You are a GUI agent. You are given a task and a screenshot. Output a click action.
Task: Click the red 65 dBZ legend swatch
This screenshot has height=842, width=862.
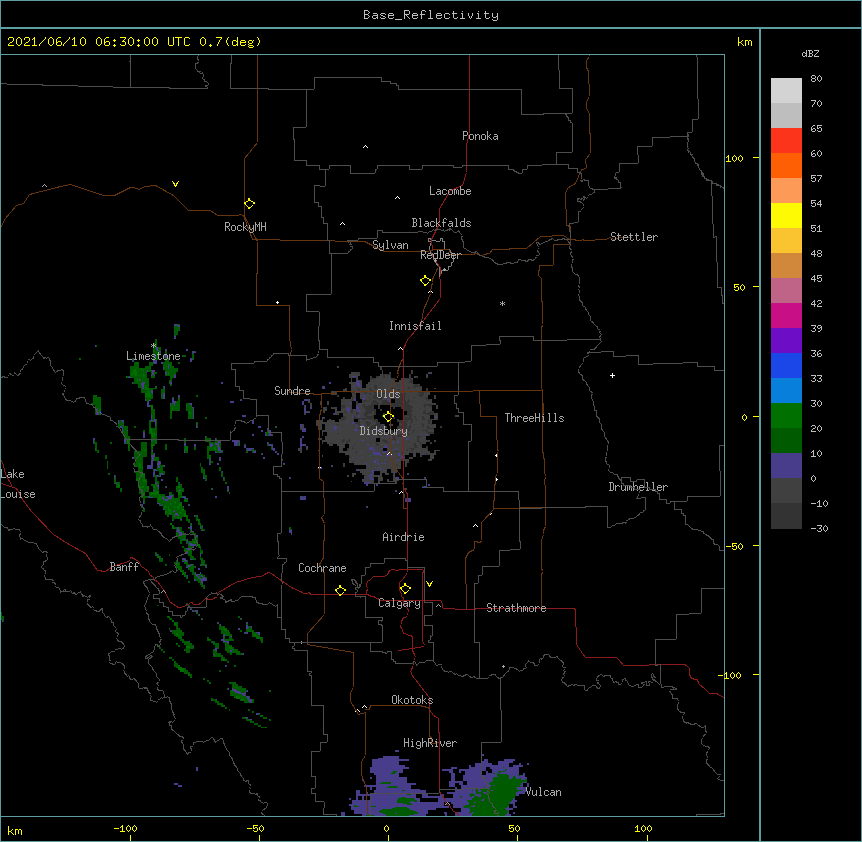(x=786, y=140)
